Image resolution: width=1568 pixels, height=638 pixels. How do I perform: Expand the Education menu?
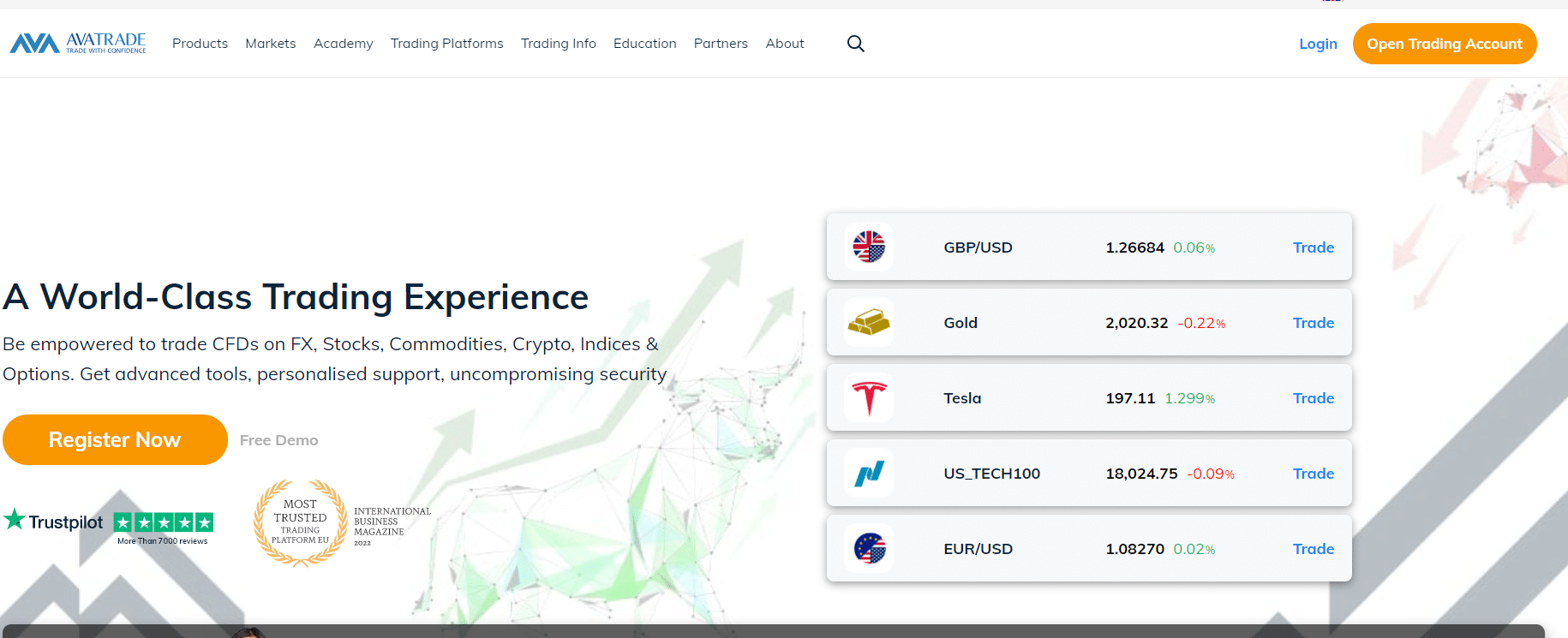tap(644, 44)
